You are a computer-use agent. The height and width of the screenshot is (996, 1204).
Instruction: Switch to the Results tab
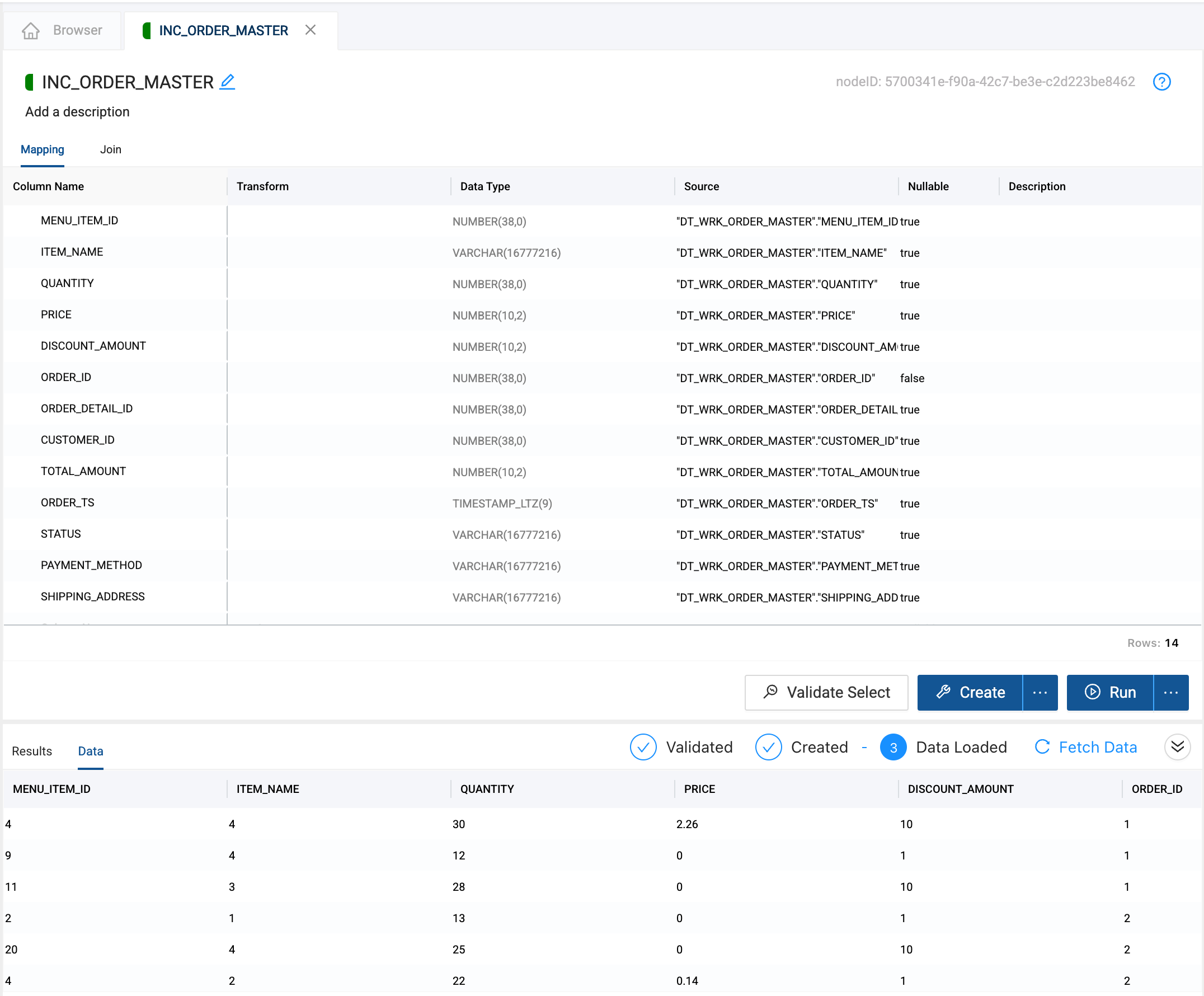click(x=32, y=751)
